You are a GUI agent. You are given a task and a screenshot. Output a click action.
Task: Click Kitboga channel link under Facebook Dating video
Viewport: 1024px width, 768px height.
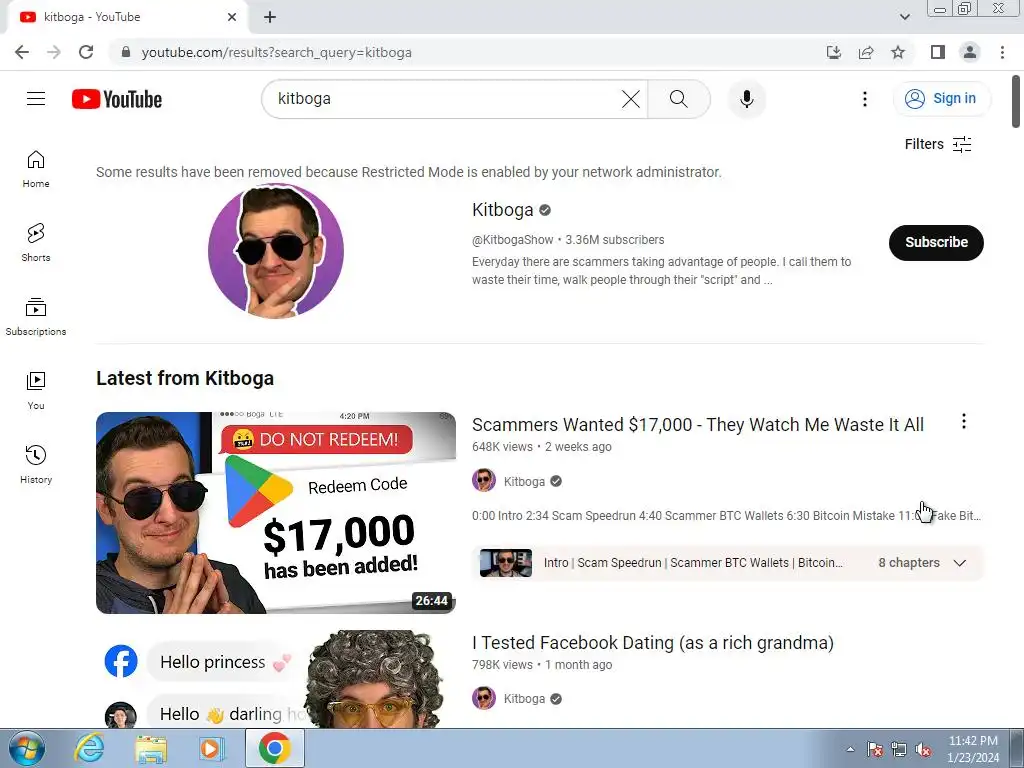[524, 699]
